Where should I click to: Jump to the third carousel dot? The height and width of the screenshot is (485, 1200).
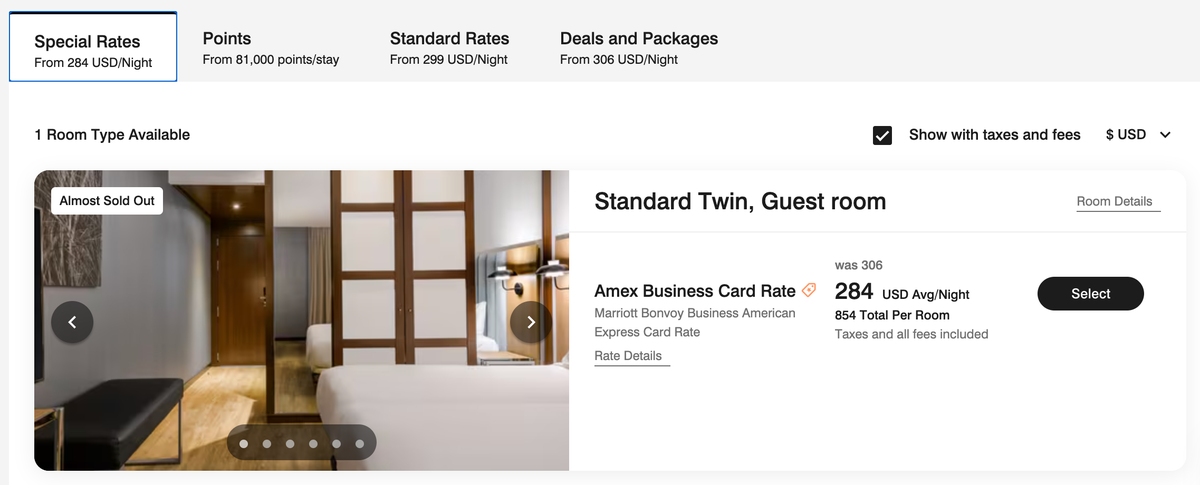pyautogui.click(x=290, y=443)
